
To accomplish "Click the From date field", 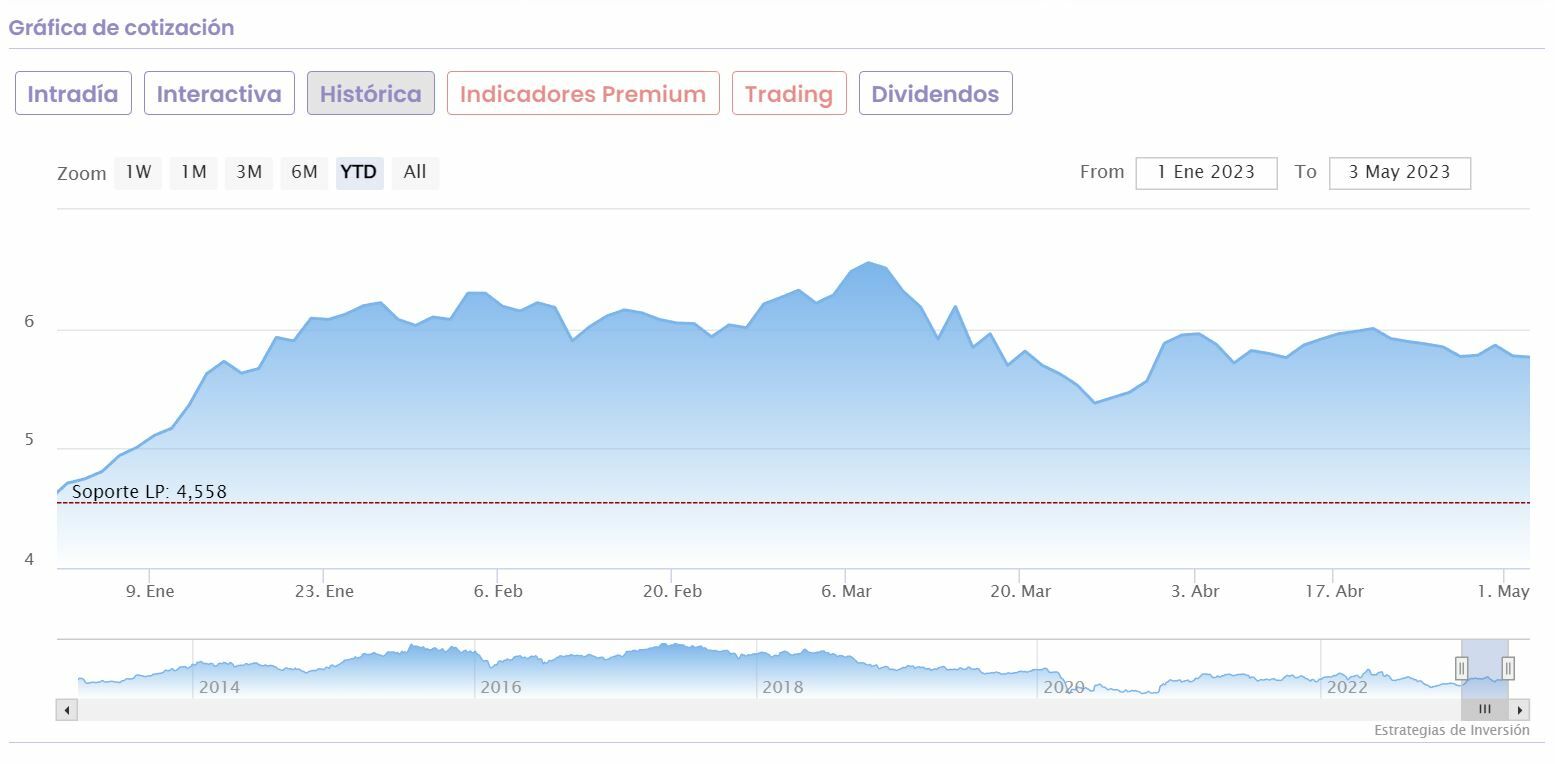I will 1206,172.
